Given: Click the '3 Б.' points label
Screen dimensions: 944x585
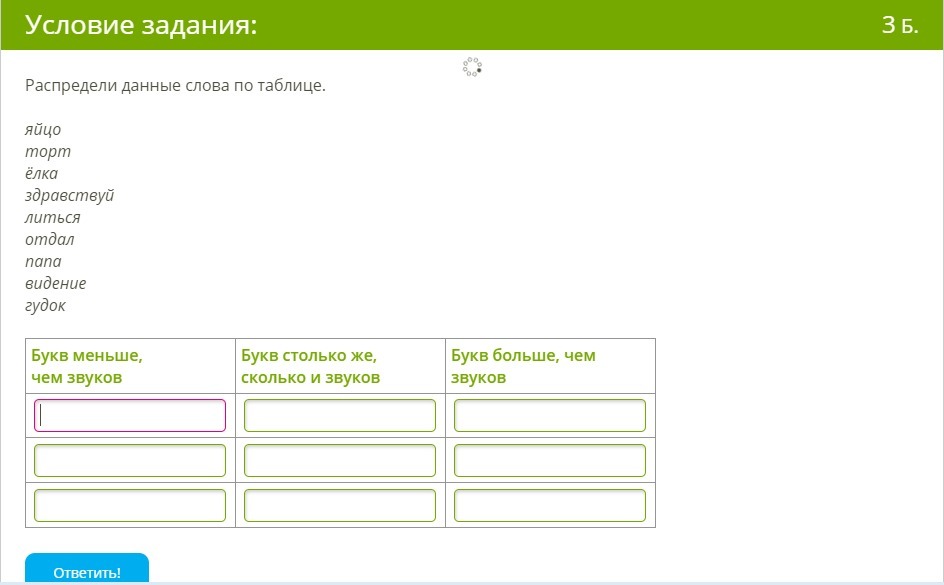Looking at the screenshot, I should [899, 26].
